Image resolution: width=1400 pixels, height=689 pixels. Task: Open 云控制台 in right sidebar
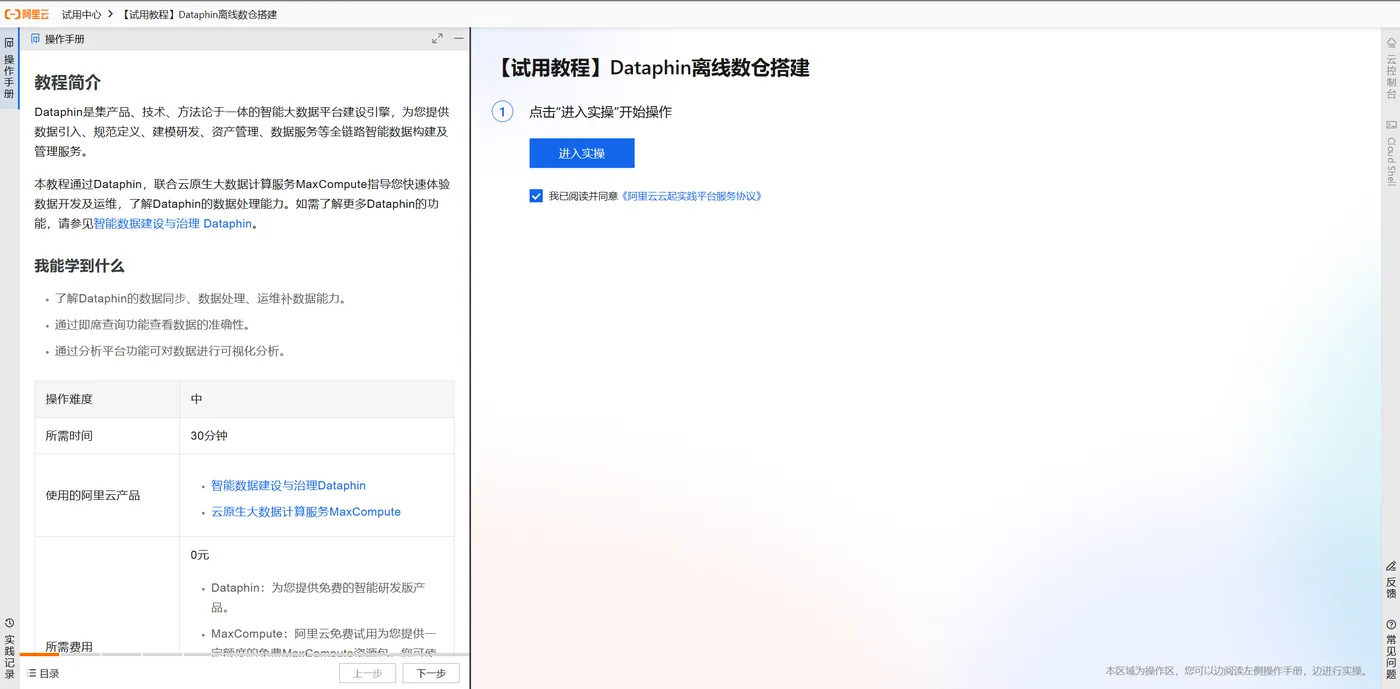[1391, 68]
